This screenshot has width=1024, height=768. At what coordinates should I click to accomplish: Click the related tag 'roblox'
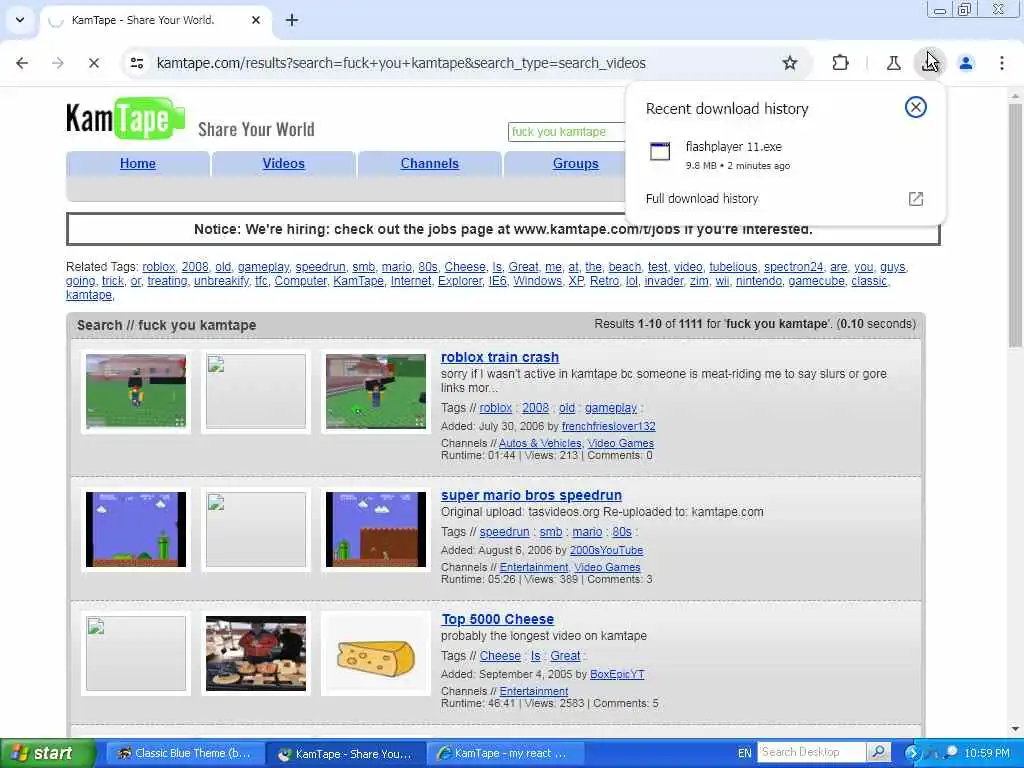[159, 266]
